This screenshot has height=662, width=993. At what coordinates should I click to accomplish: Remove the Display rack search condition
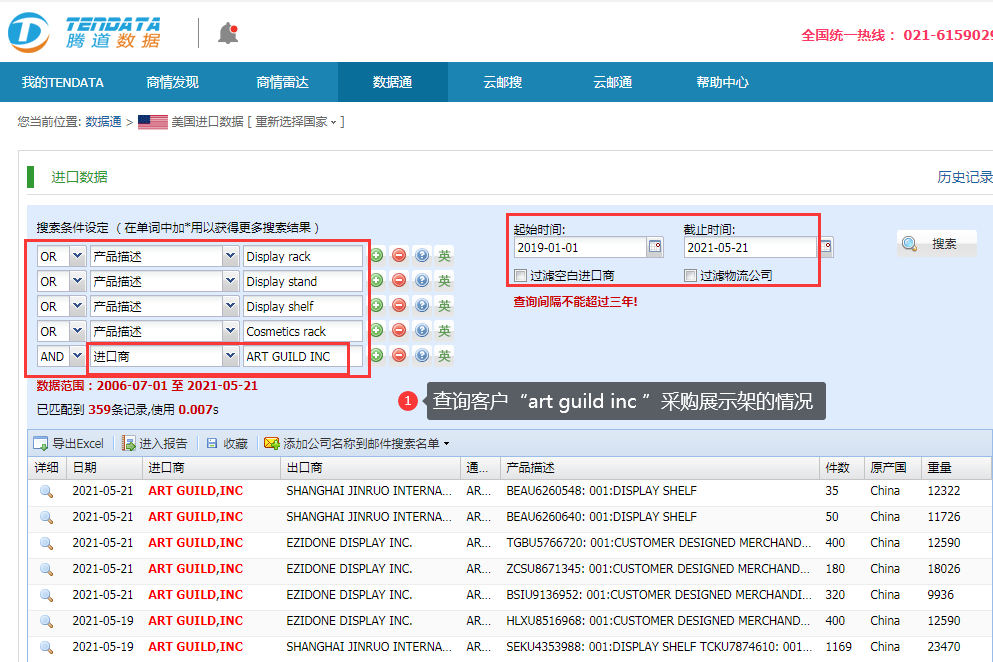coord(399,256)
